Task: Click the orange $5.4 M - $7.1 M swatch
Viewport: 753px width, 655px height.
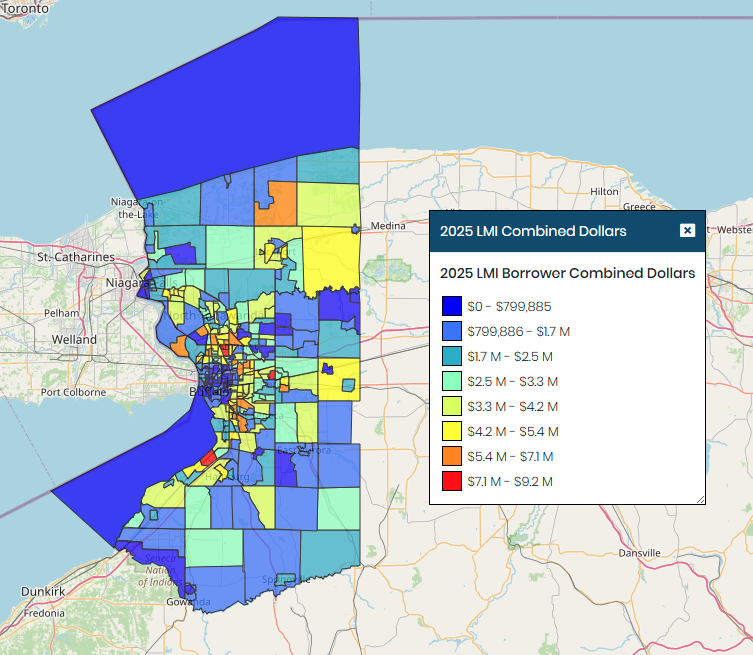Action: (451, 456)
